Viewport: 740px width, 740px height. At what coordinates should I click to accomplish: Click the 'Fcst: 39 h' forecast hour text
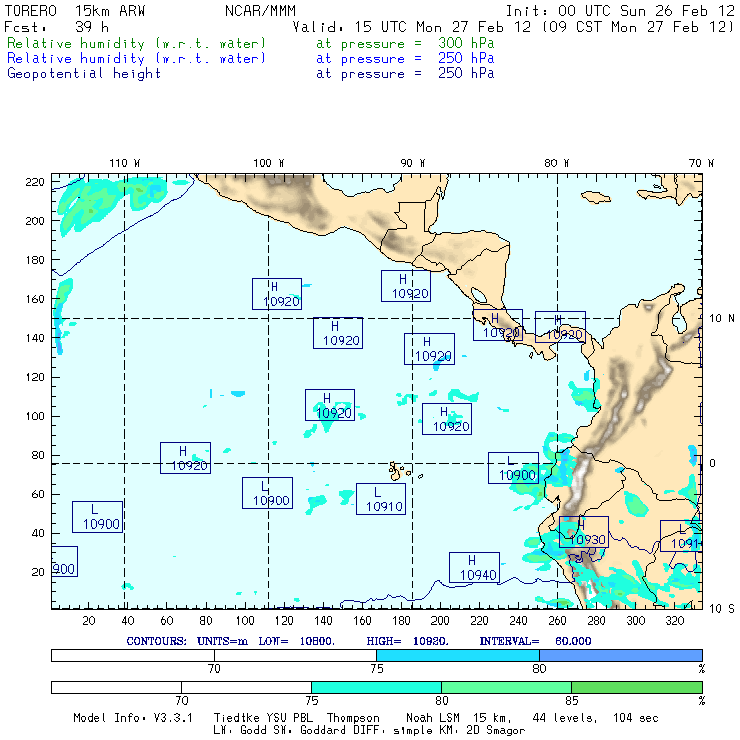56,27
